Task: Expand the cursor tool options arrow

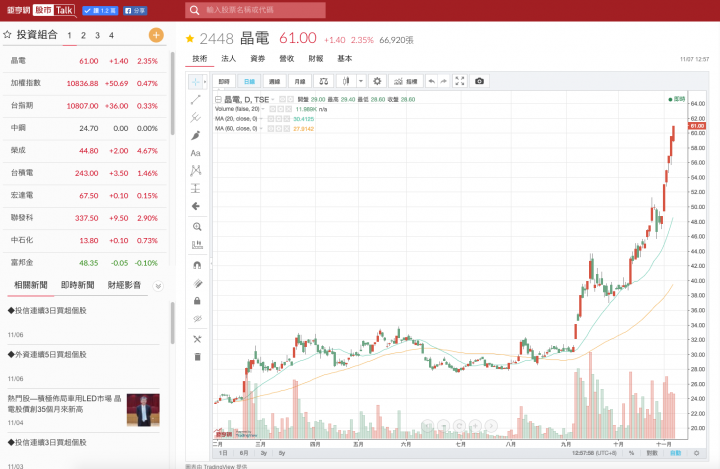Action: [x=204, y=82]
